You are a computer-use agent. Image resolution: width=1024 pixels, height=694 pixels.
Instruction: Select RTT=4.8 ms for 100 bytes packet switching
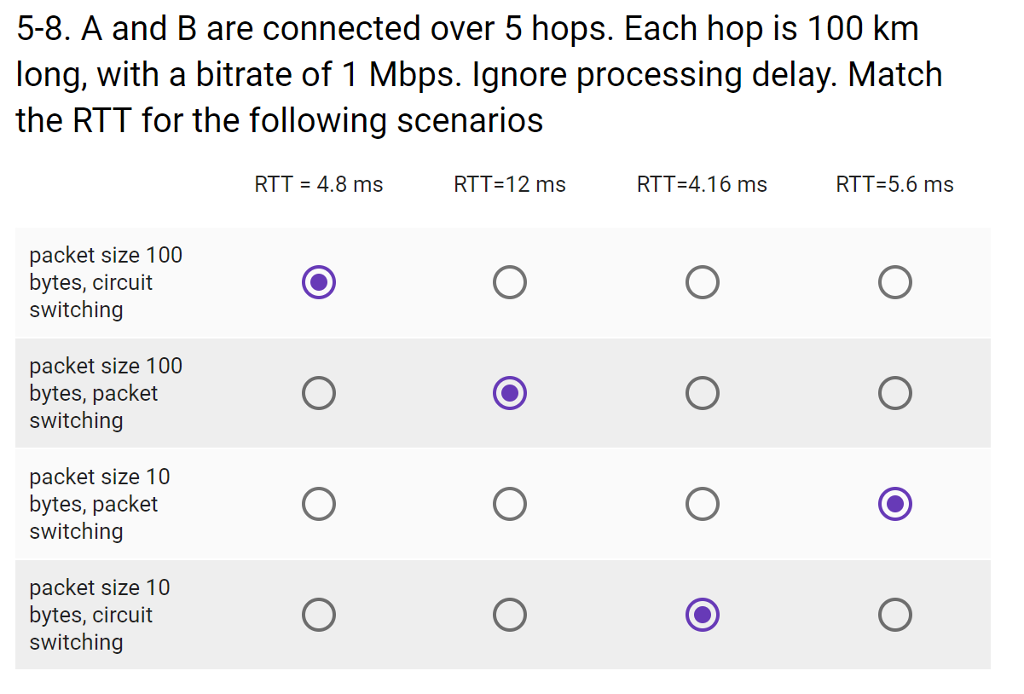coord(318,393)
